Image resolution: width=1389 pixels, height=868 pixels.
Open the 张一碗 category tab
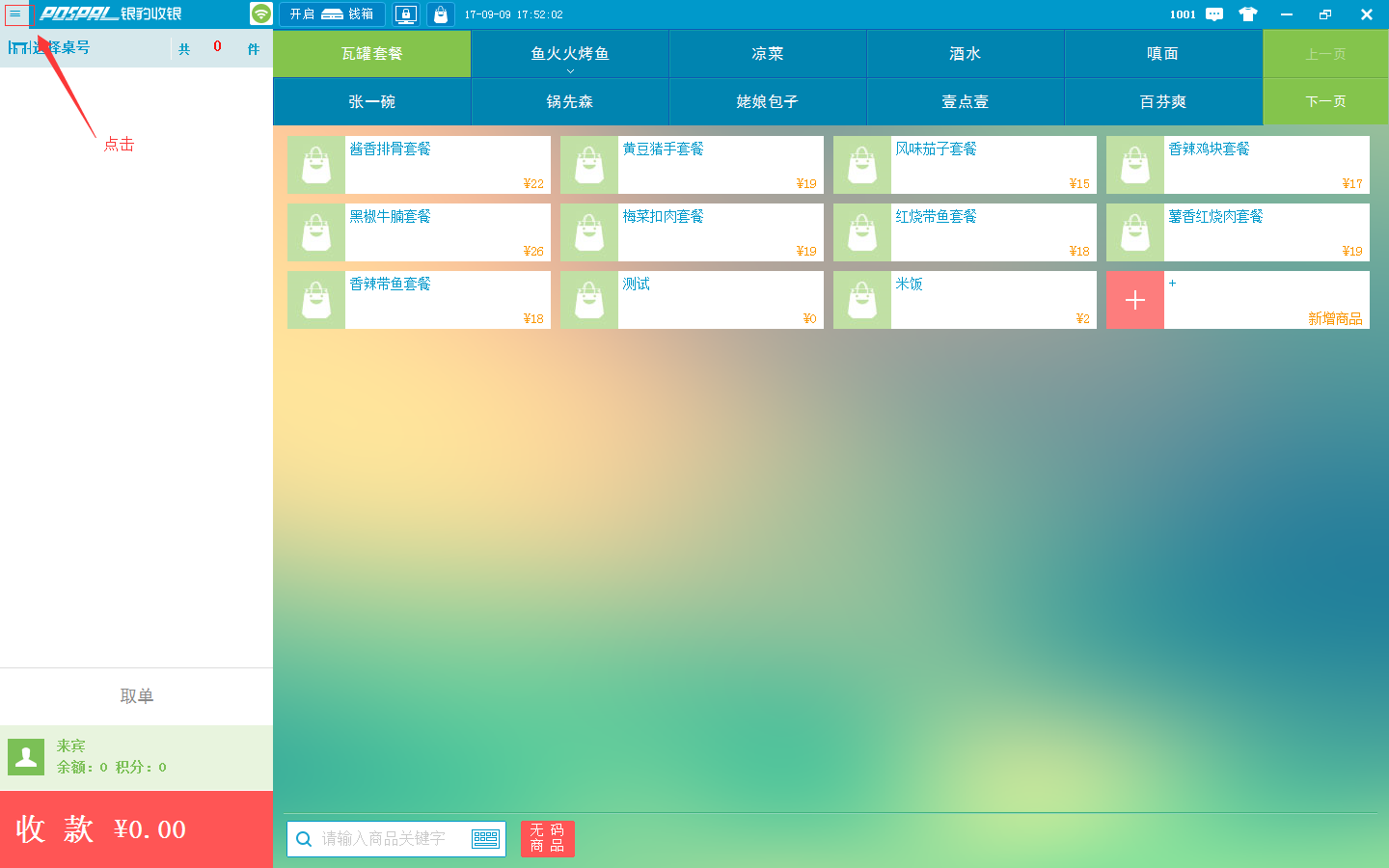(372, 101)
